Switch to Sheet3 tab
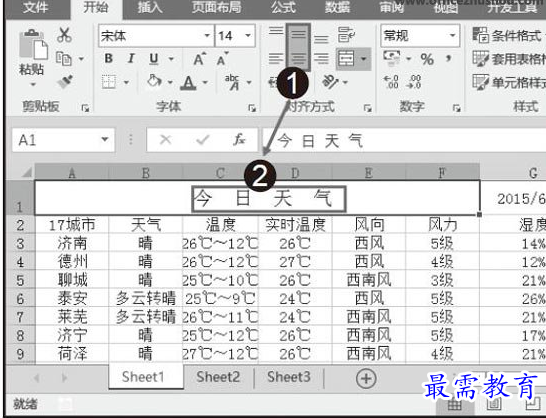This screenshot has width=546, height=418. point(289,377)
